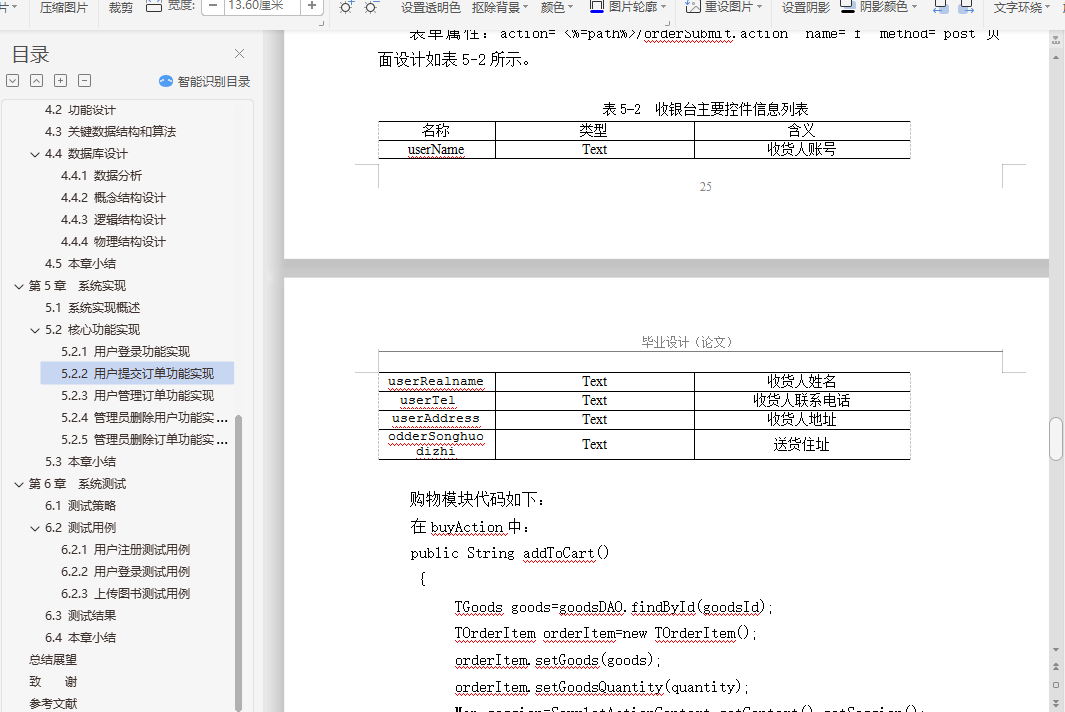This screenshot has height=712, width=1065.
Task: Click the document vertical scrollbar thumb
Action: pos(1055,440)
